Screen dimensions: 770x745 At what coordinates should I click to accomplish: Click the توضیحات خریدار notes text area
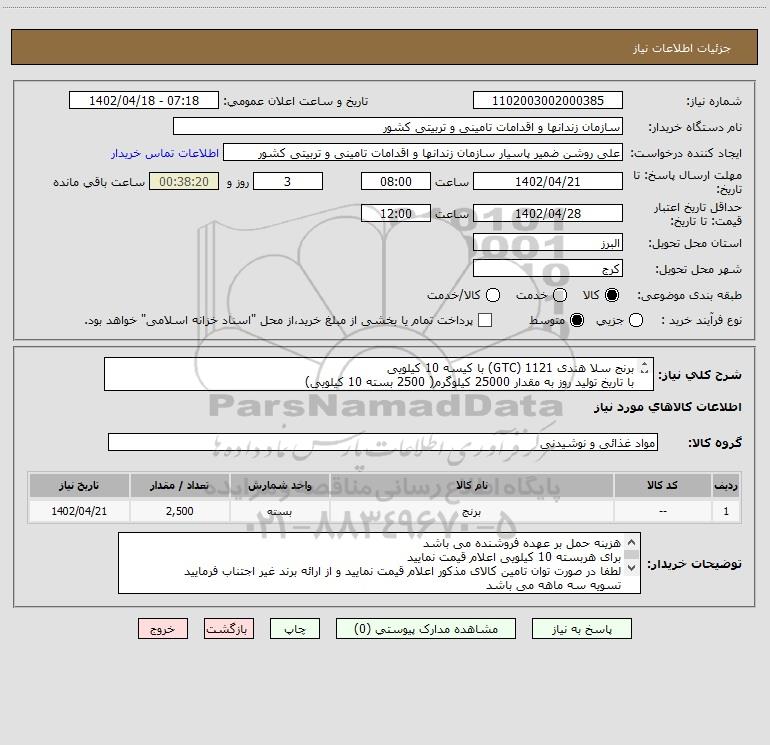(x=379, y=563)
